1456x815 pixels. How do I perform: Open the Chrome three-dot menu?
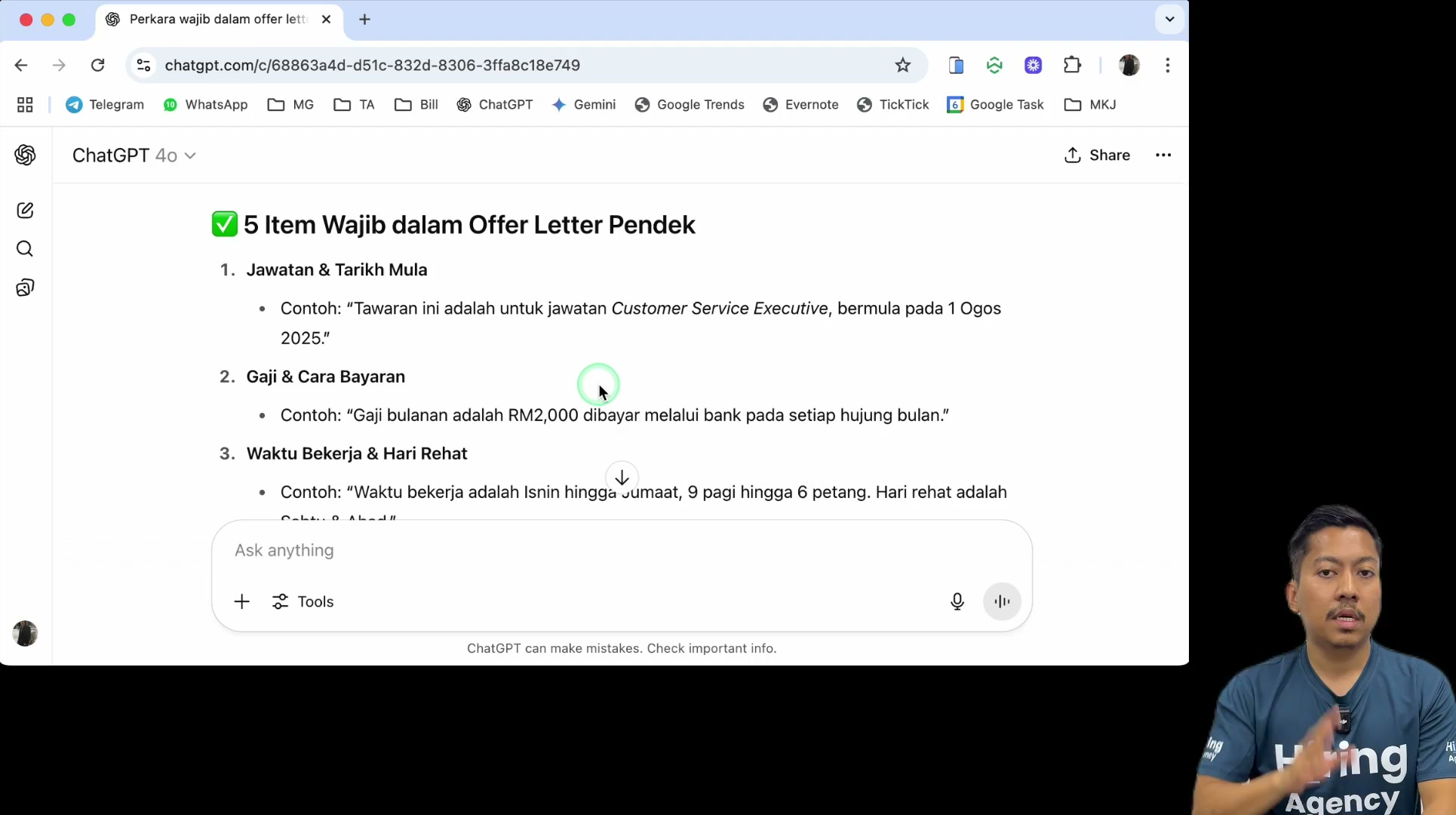[x=1168, y=66]
